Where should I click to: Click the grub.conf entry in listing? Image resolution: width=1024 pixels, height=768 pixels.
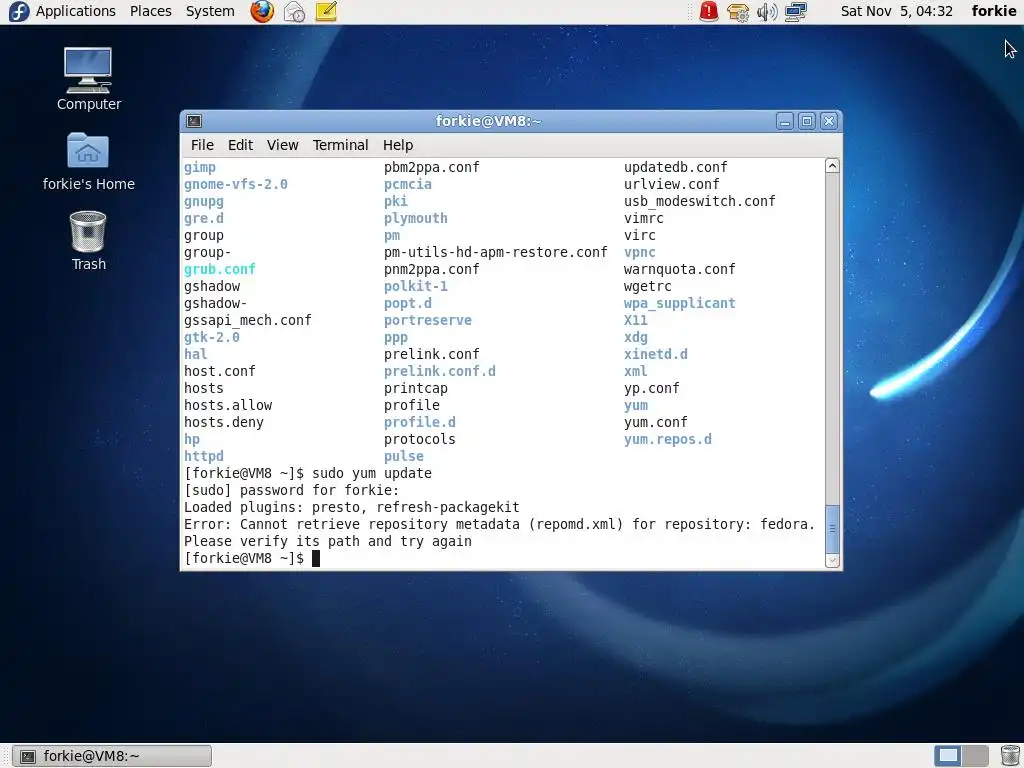coord(219,269)
